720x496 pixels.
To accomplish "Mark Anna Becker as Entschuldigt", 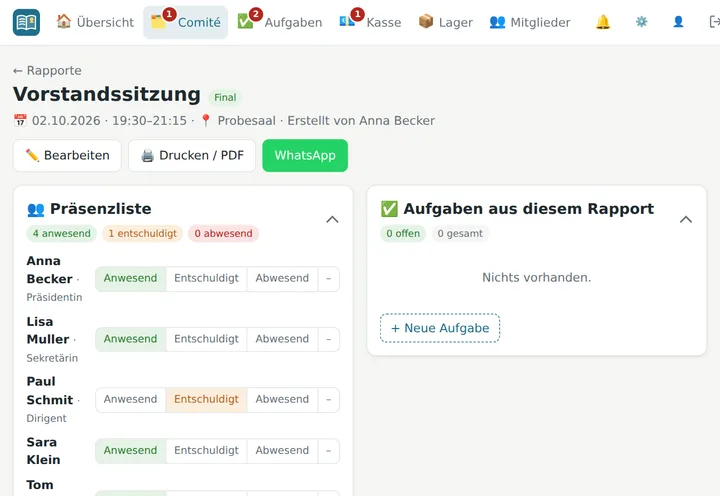I will point(206,278).
